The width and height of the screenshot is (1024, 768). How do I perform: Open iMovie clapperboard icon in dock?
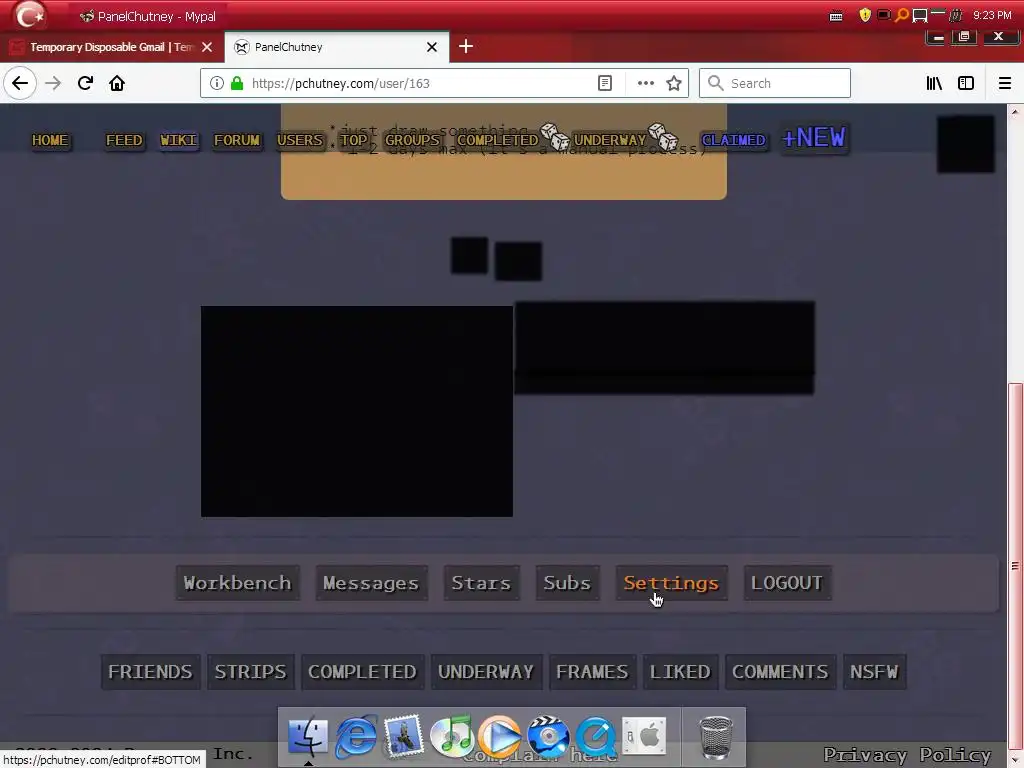(x=548, y=736)
